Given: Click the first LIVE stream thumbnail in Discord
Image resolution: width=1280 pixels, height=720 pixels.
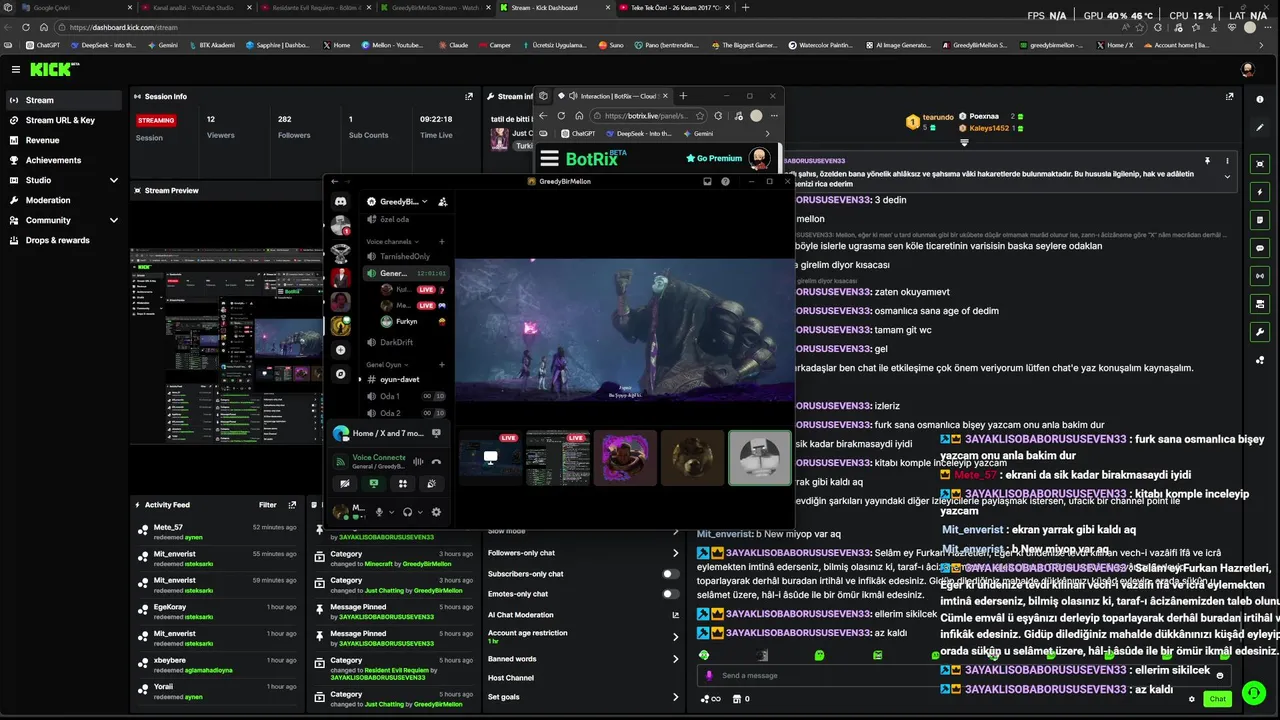Looking at the screenshot, I should 490,458.
